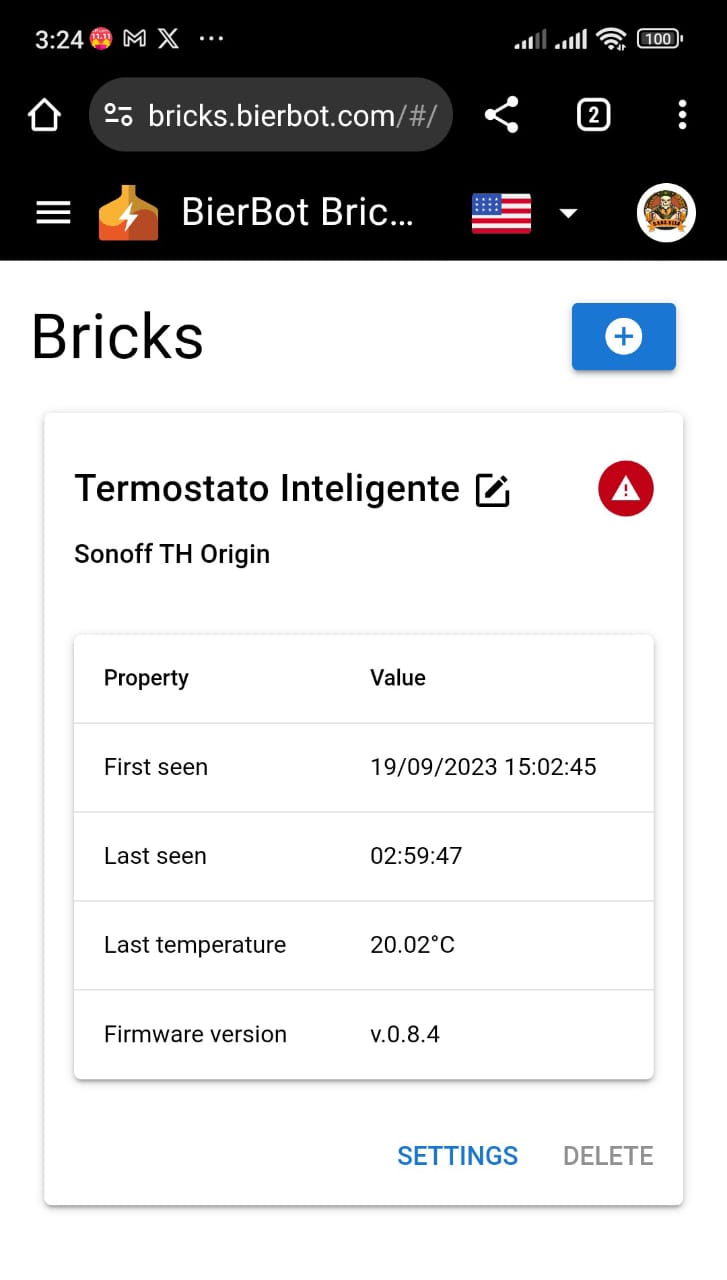Screen dimensions: 727x1280
Task: Click the site settings icon in URL bar
Action: click(x=119, y=115)
